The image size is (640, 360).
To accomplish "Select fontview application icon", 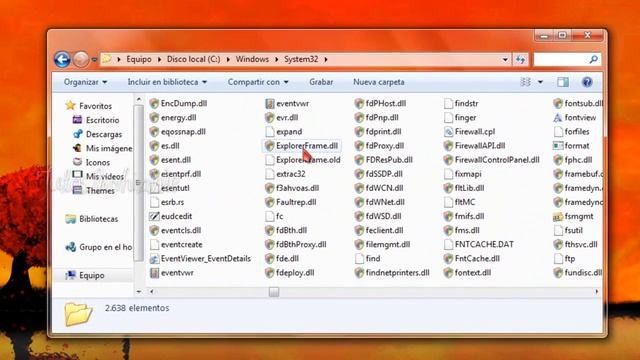I will click(558, 118).
